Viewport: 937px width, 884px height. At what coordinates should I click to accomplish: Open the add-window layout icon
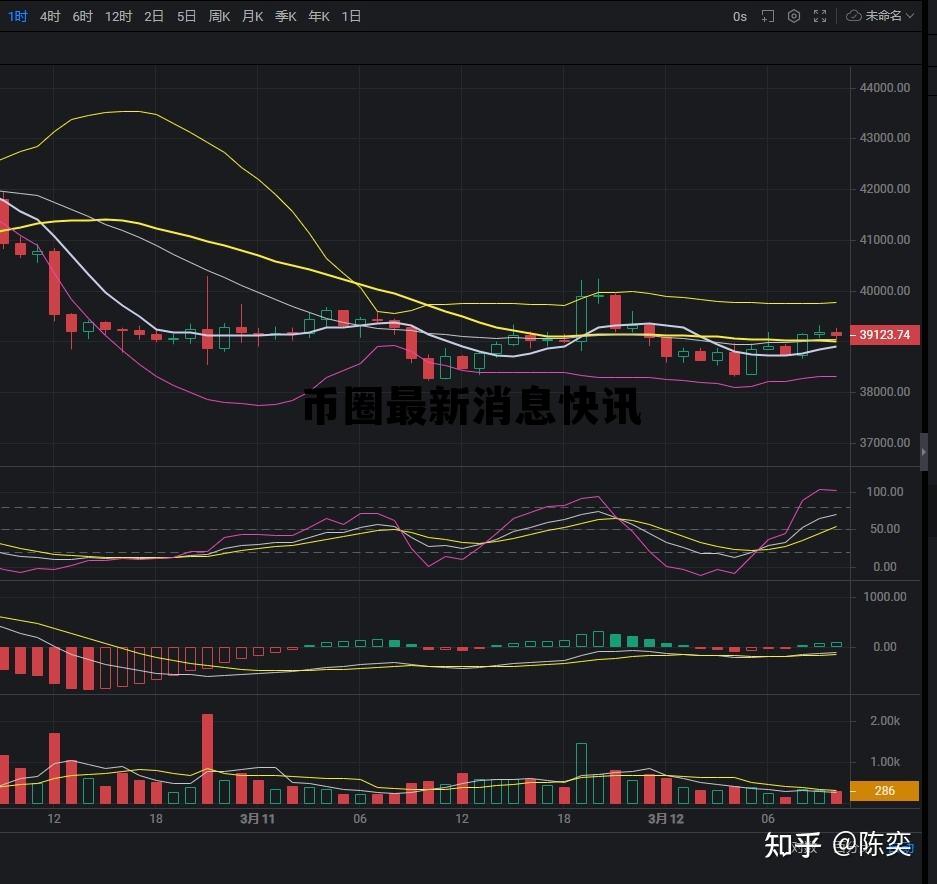click(768, 16)
